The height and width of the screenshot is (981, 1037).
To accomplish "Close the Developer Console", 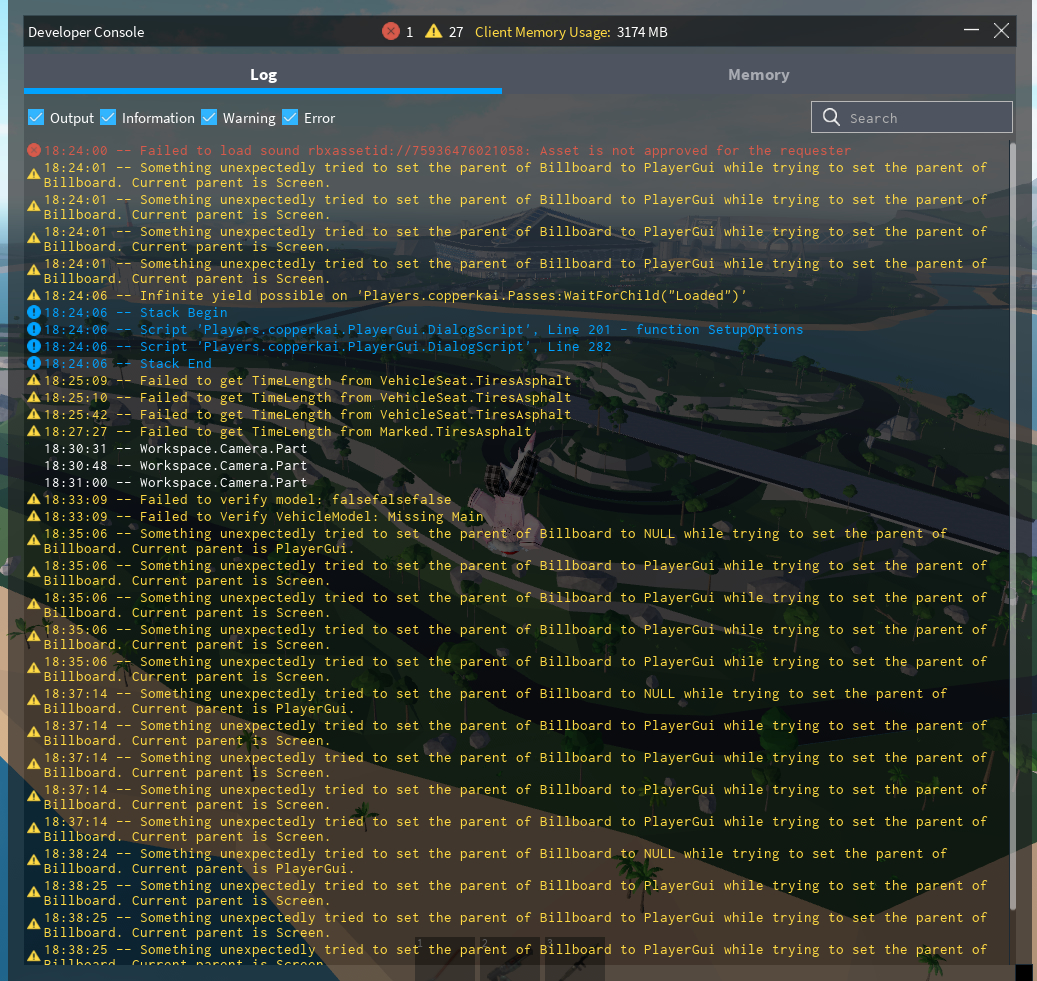I will [x=1001, y=32].
